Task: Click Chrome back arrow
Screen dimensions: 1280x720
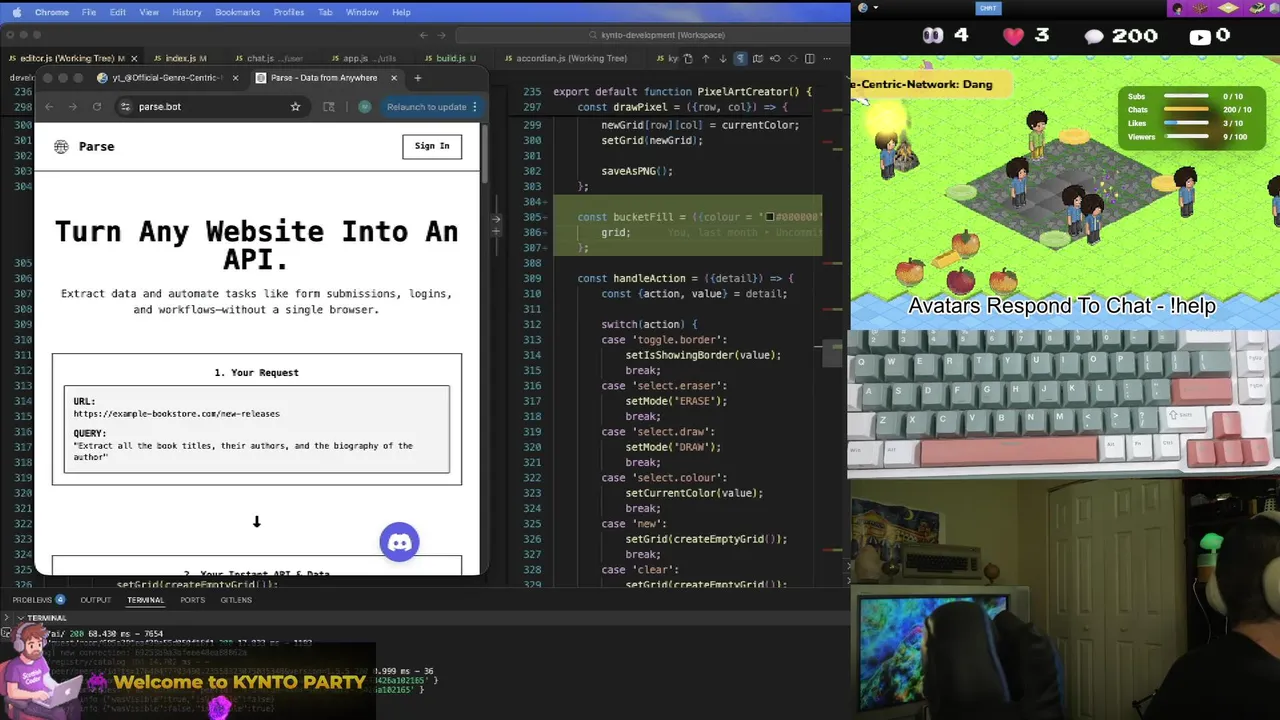Action: pos(49,107)
